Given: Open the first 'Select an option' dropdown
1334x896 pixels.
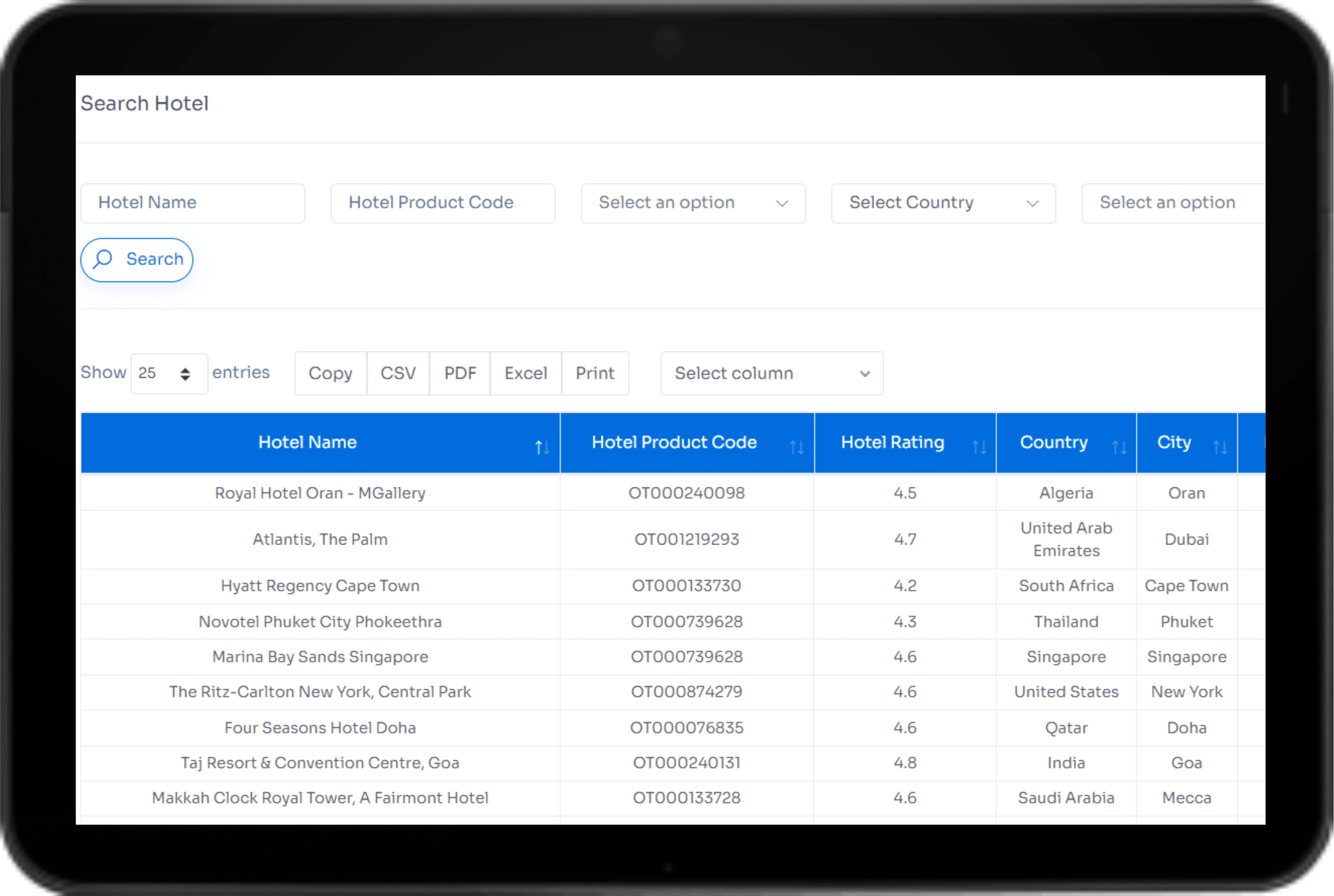Looking at the screenshot, I should 693,203.
